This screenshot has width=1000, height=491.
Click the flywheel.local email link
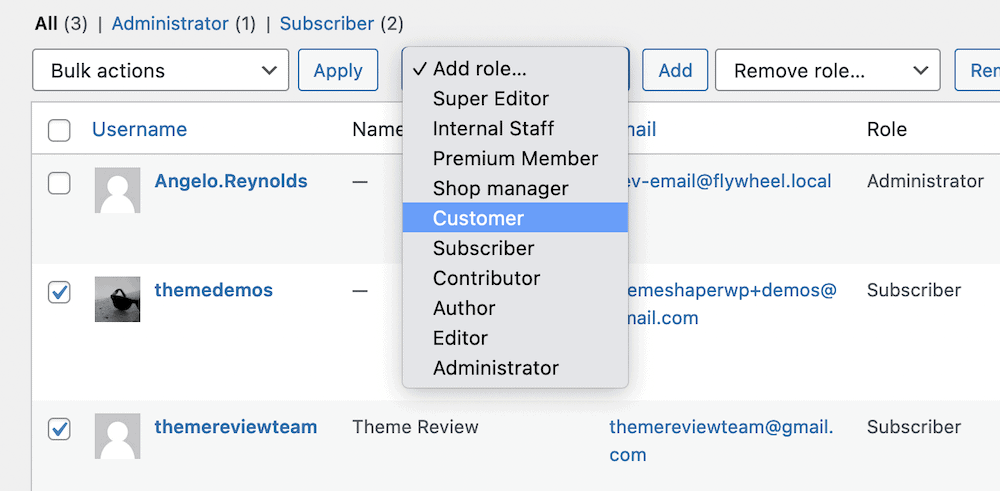730,181
